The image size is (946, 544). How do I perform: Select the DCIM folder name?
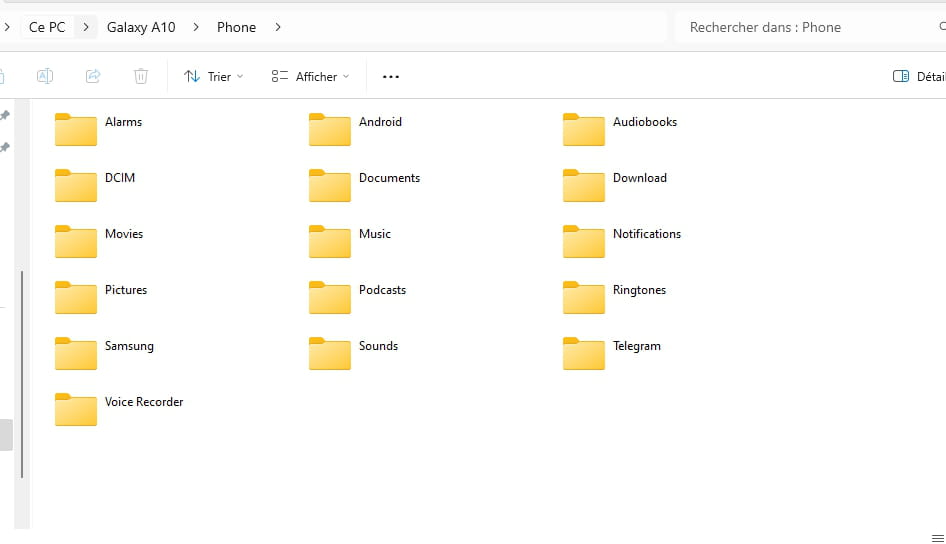coord(120,178)
